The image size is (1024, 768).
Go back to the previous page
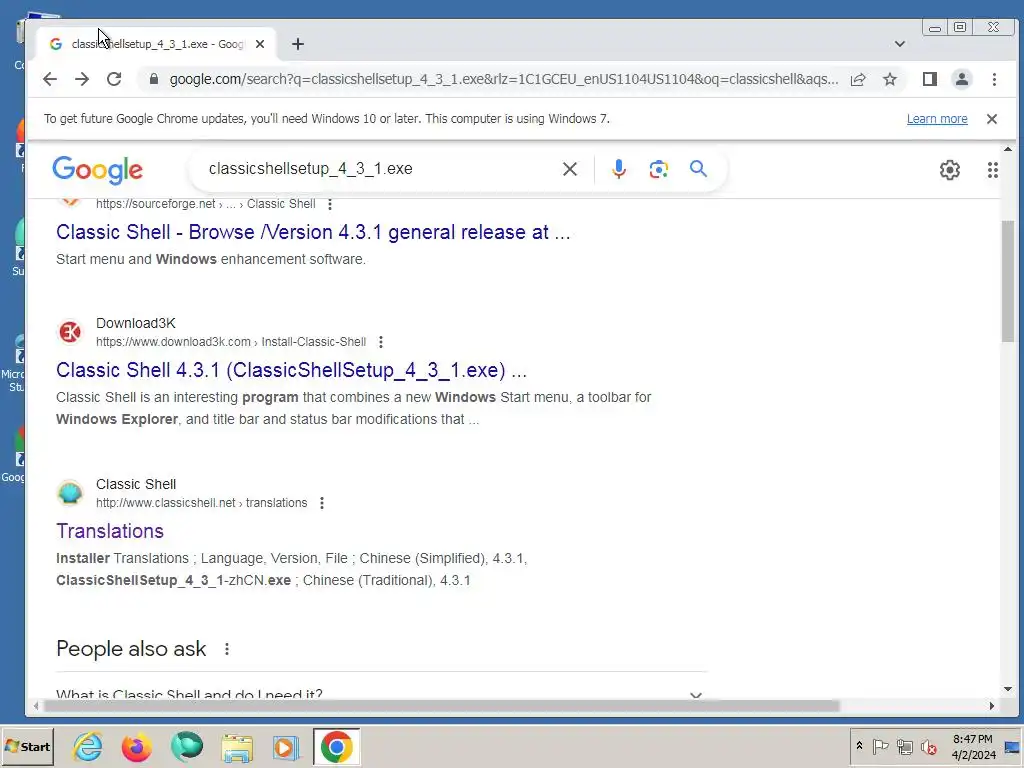(50, 80)
